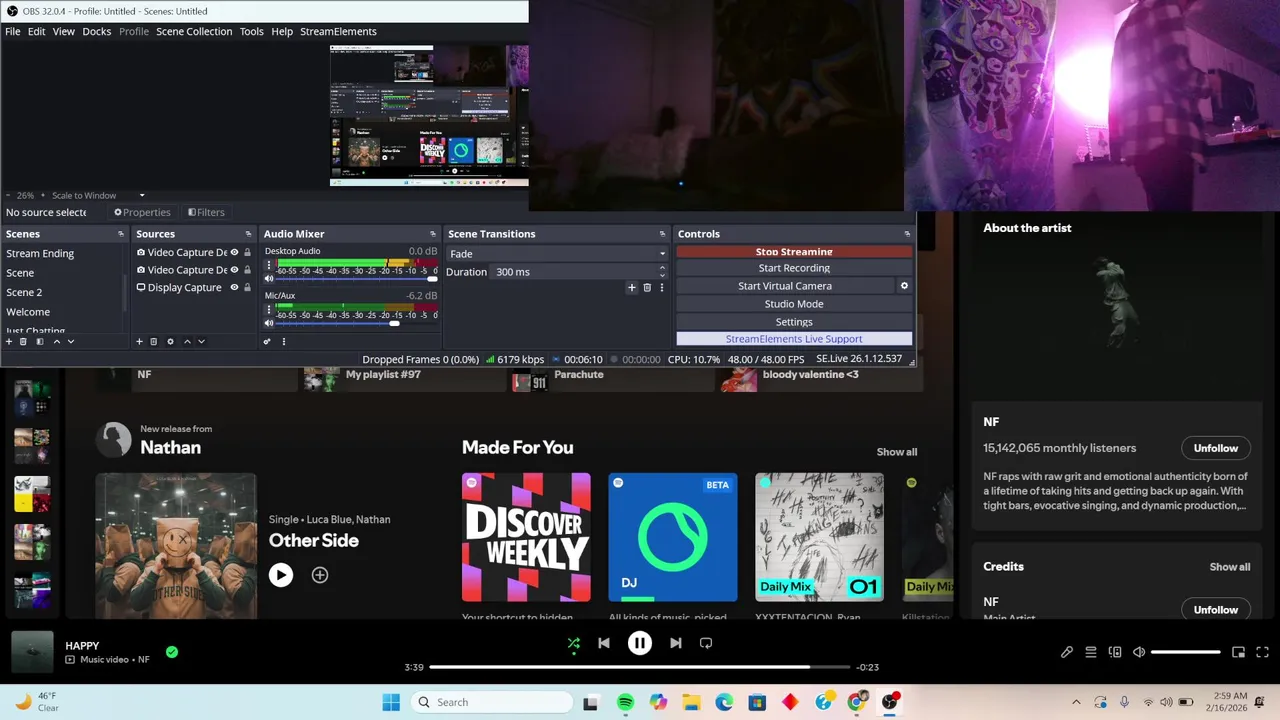This screenshot has width=1280, height=720.
Task: Remove HAPPY from Liked Songs checkmark
Action: click(172, 652)
